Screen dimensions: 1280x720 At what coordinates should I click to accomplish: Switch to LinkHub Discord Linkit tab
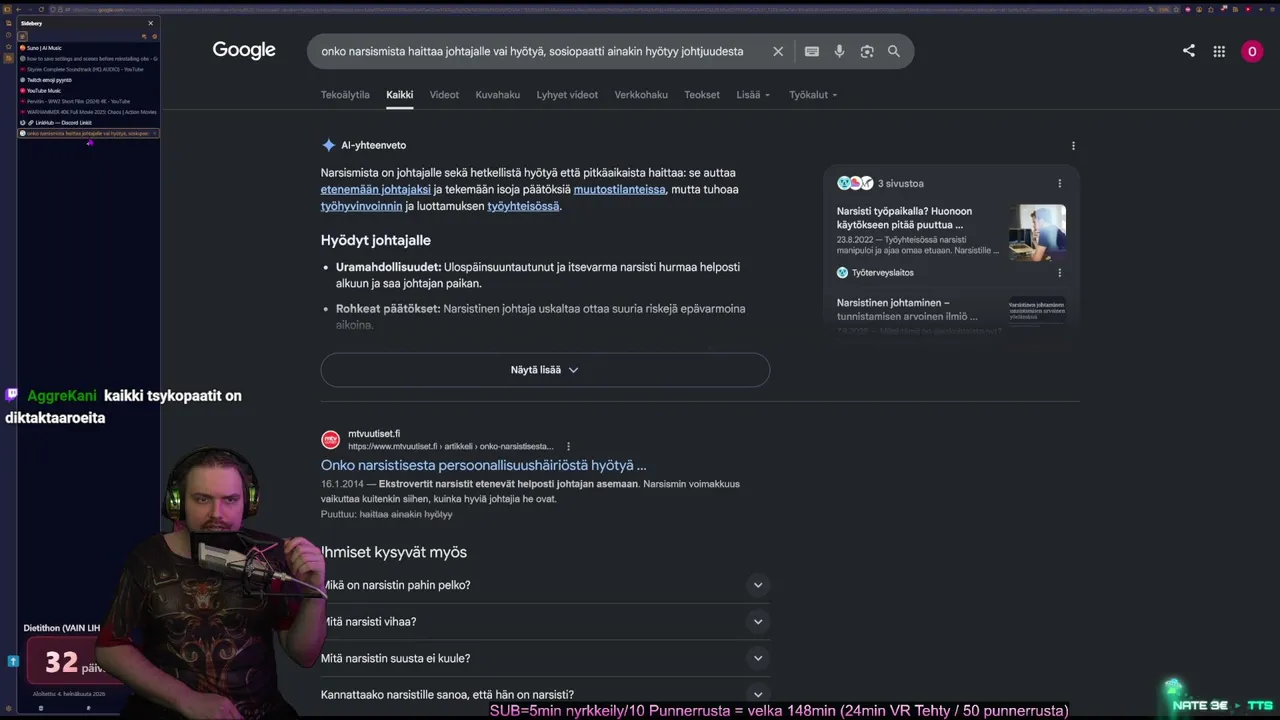tap(88, 123)
